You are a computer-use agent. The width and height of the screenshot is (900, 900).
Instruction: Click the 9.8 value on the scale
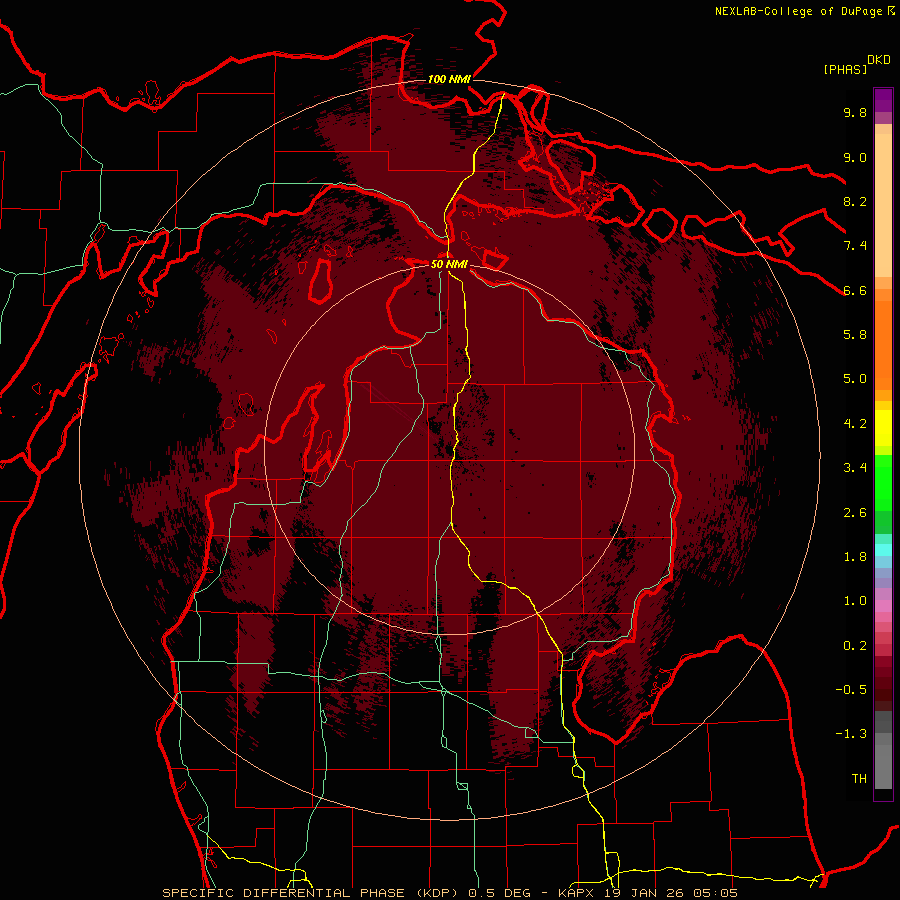click(855, 112)
